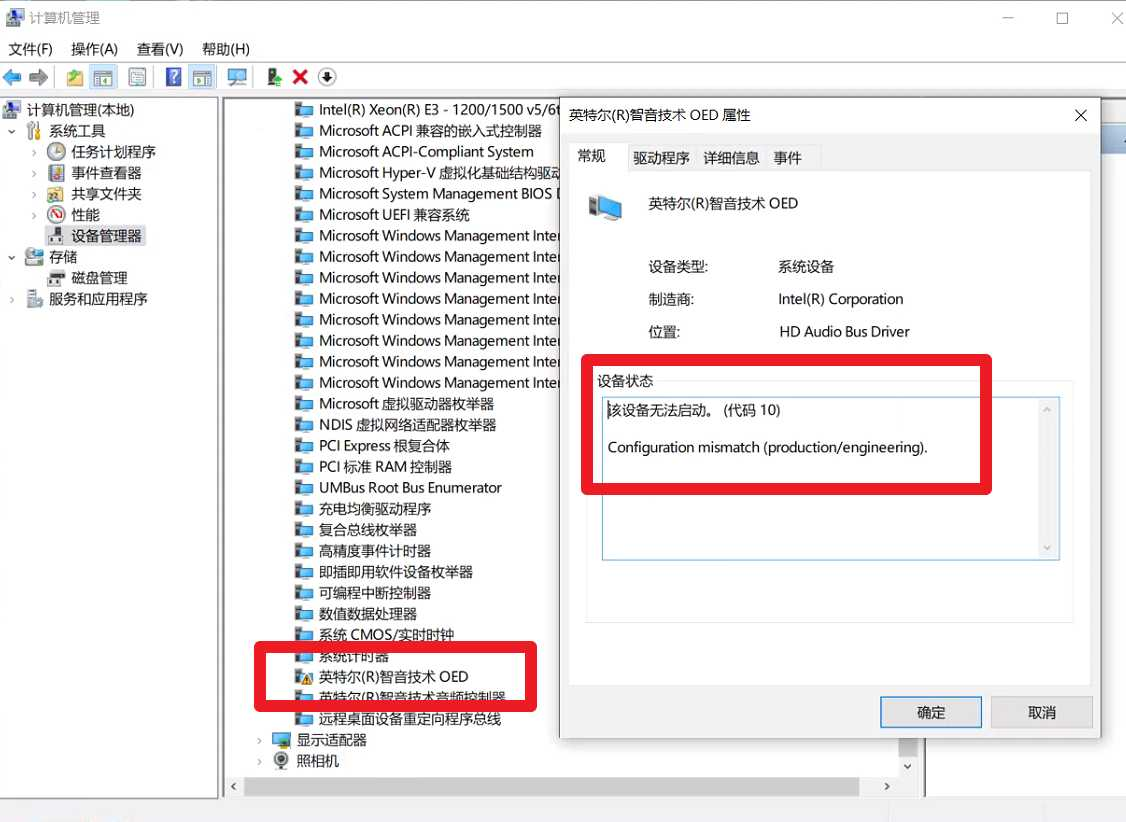This screenshot has width=1126, height=822.
Task: Open the properties sheet toolbar icon
Action: tap(137, 77)
